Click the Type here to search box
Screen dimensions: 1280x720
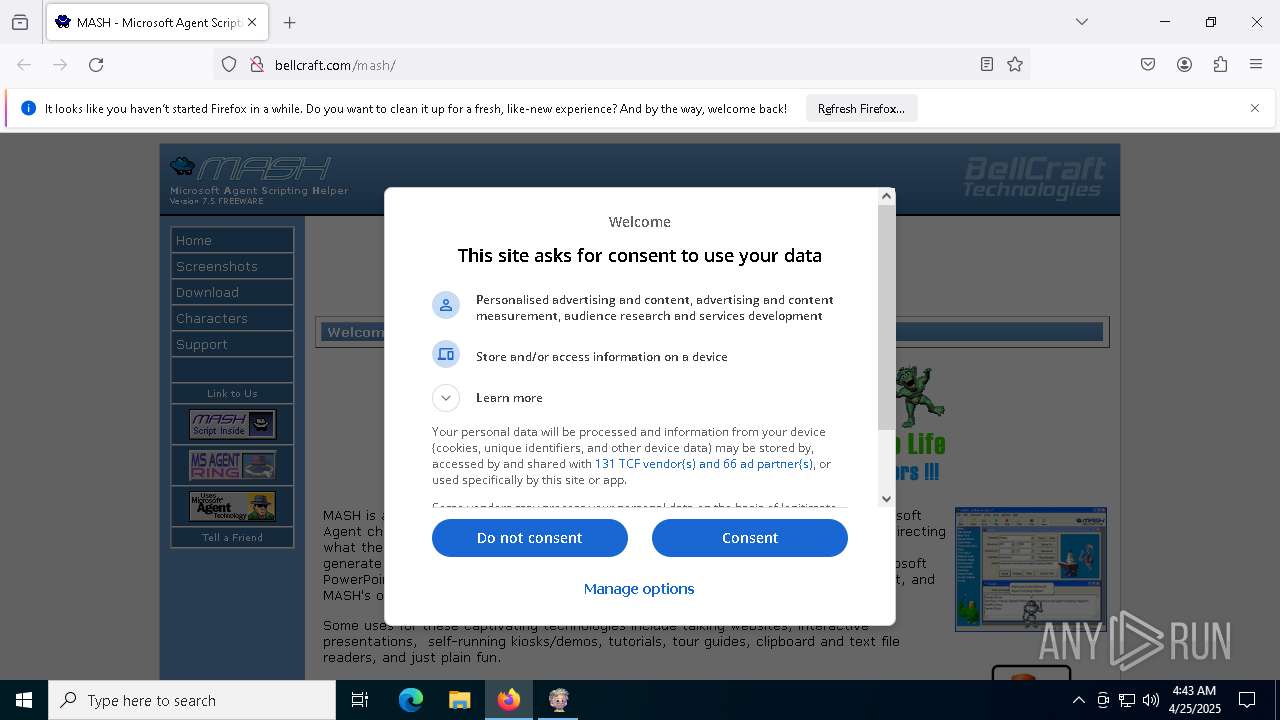point(192,700)
